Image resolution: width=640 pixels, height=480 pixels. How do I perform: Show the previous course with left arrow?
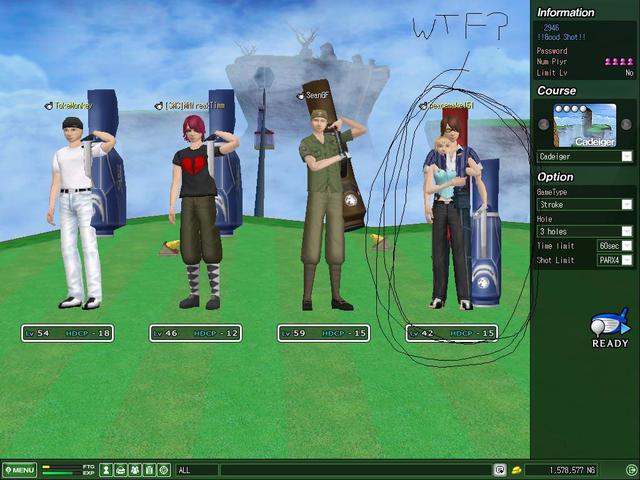point(544,125)
